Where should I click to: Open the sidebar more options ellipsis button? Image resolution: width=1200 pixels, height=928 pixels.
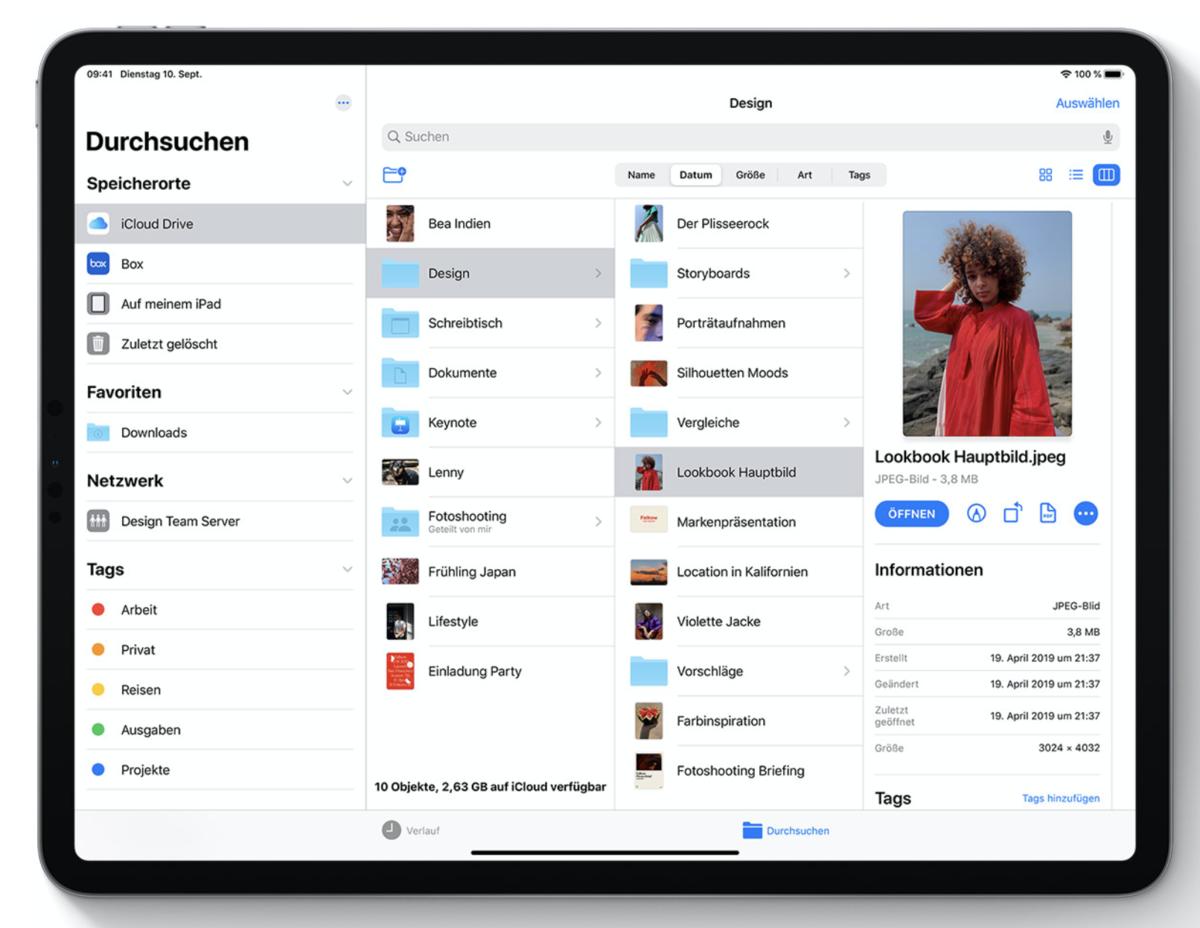tap(343, 103)
